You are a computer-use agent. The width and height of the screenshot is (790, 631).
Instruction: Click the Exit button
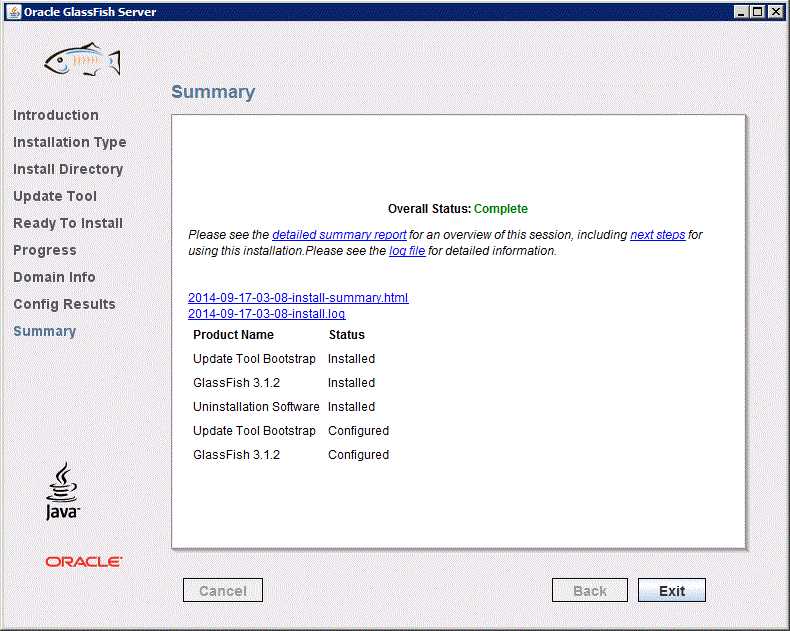672,590
